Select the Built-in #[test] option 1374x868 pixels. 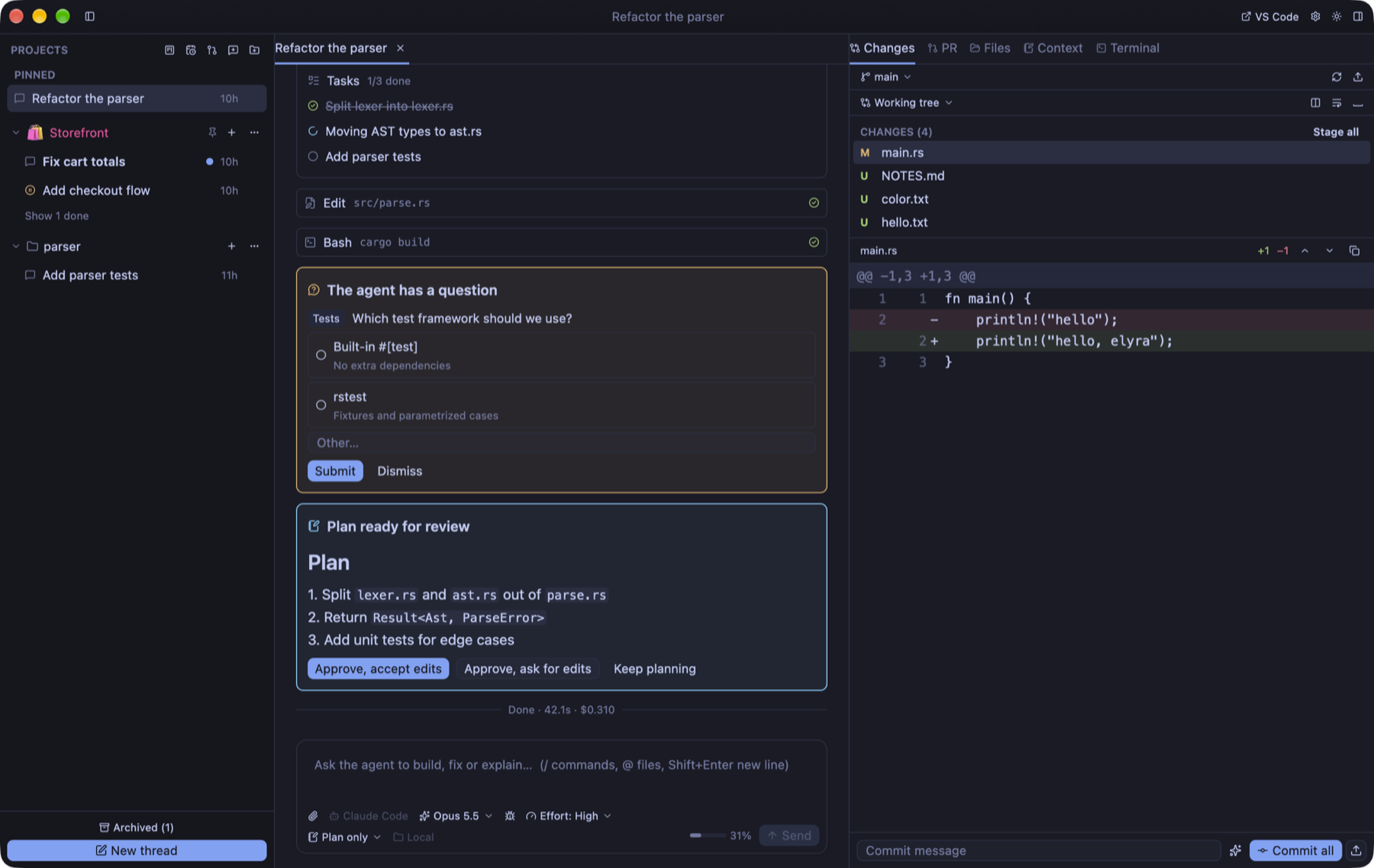coord(562,355)
